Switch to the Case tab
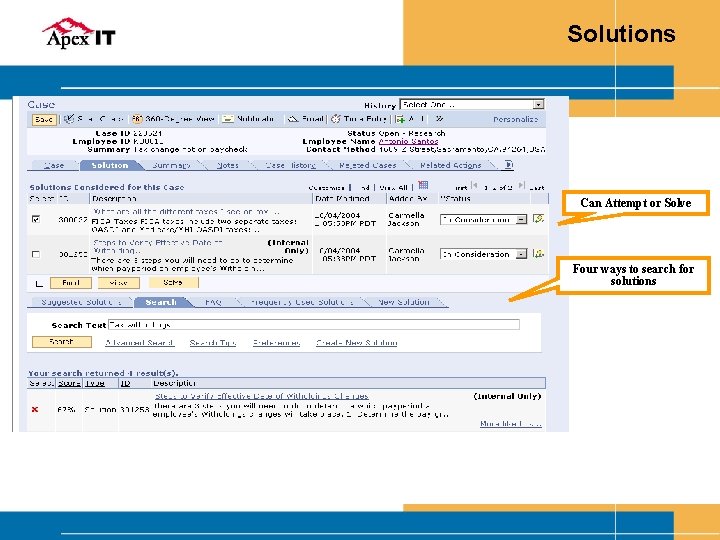 [54, 165]
